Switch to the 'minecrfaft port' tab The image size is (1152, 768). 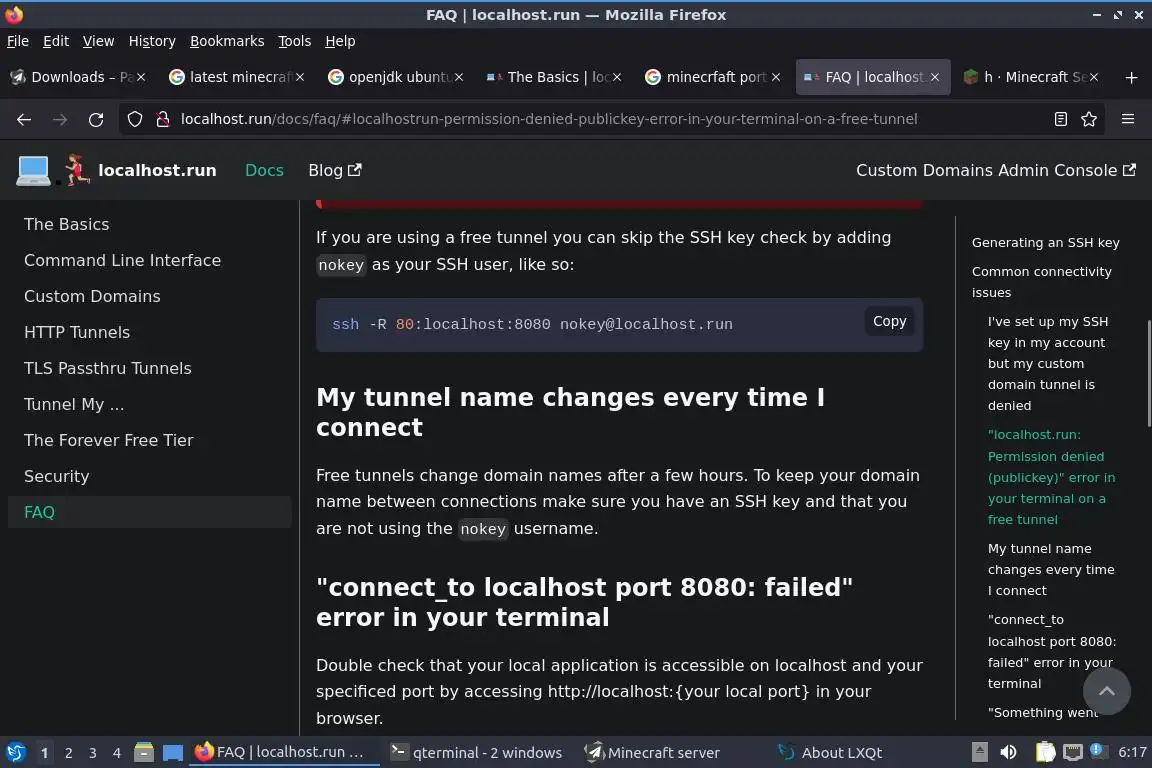click(x=711, y=77)
